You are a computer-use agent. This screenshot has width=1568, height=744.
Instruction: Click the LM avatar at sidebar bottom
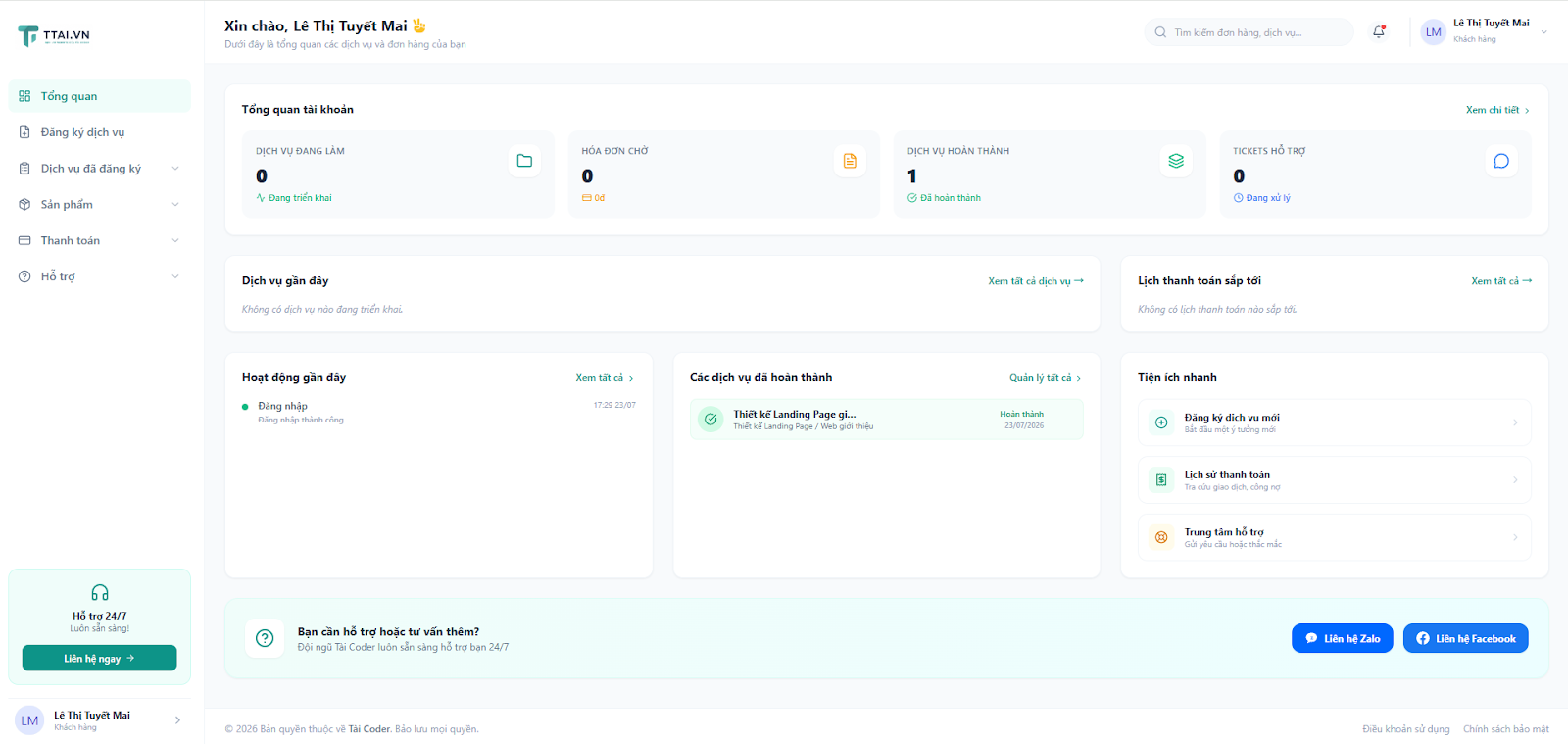(30, 720)
